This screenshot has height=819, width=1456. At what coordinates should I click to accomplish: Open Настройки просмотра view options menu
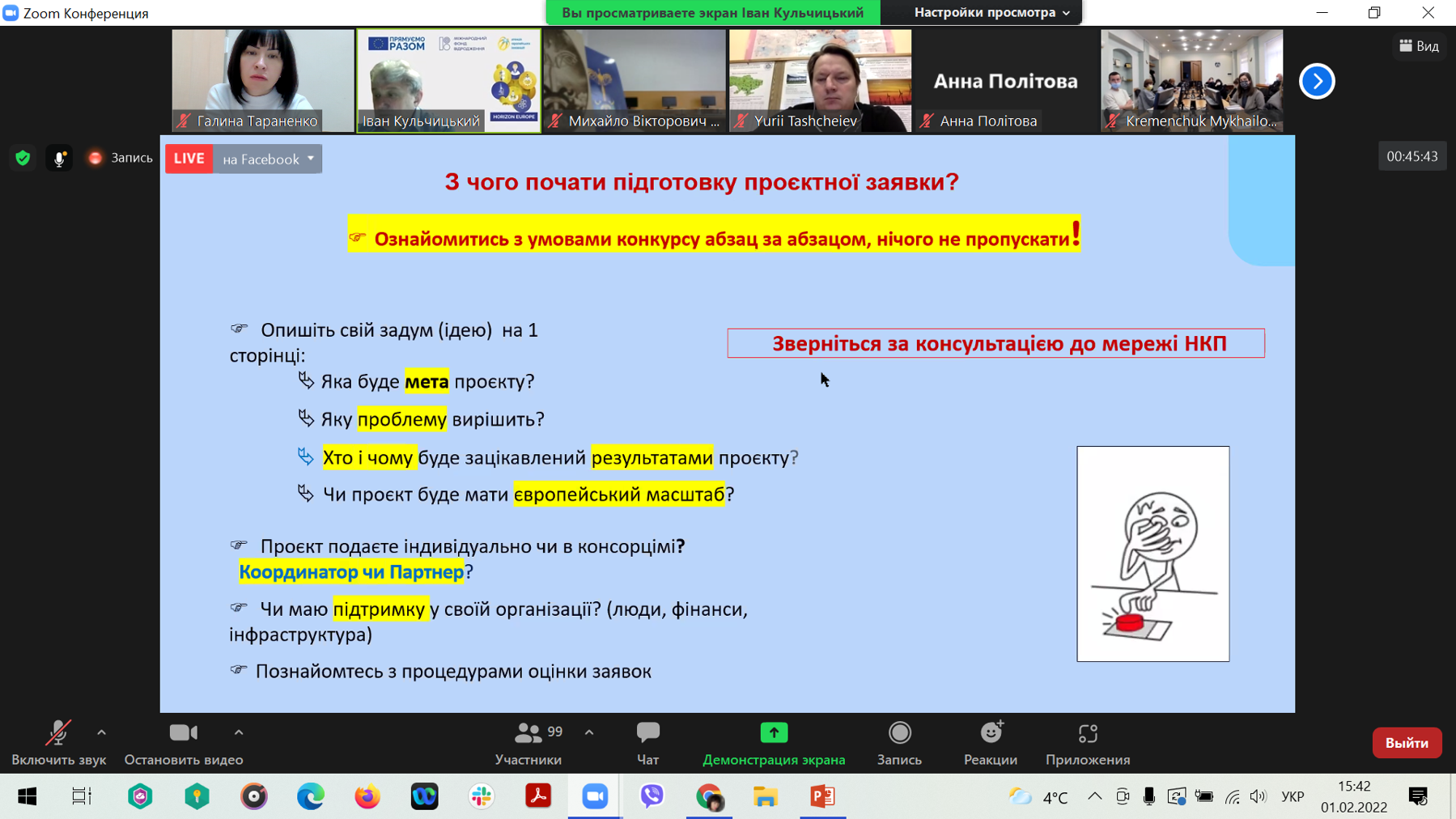991,12
